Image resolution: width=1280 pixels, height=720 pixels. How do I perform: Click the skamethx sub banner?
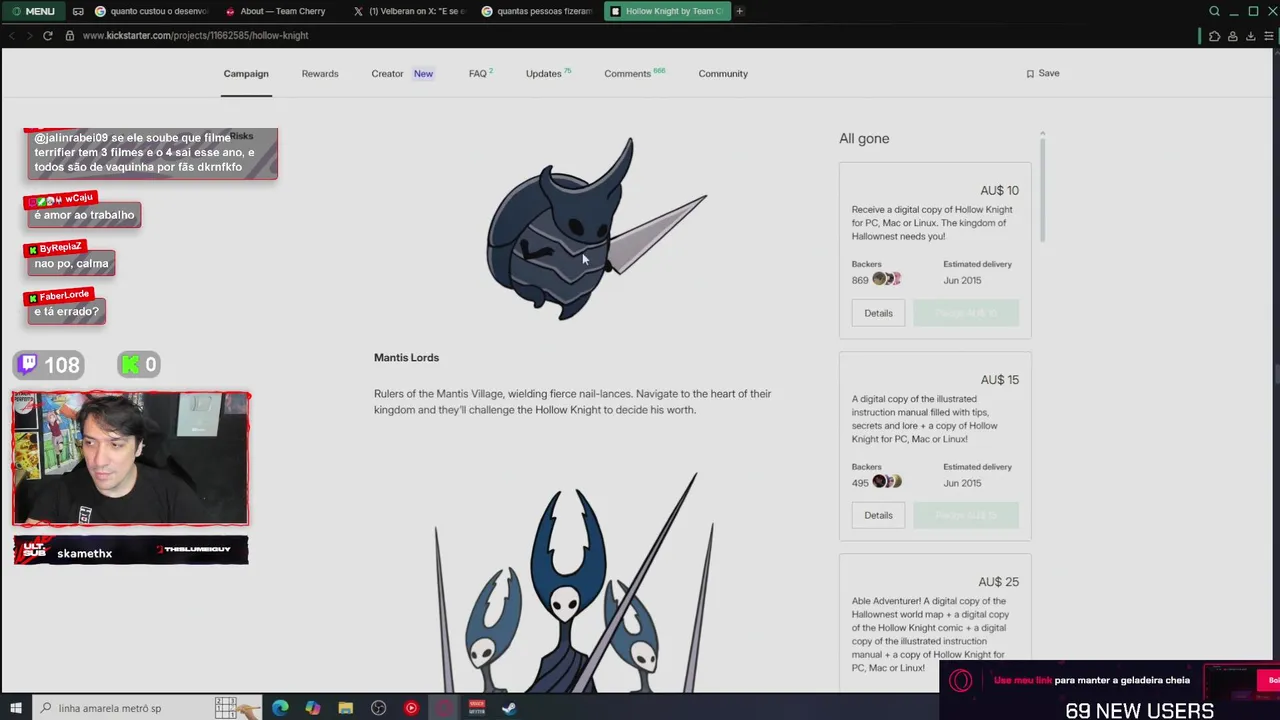point(131,550)
